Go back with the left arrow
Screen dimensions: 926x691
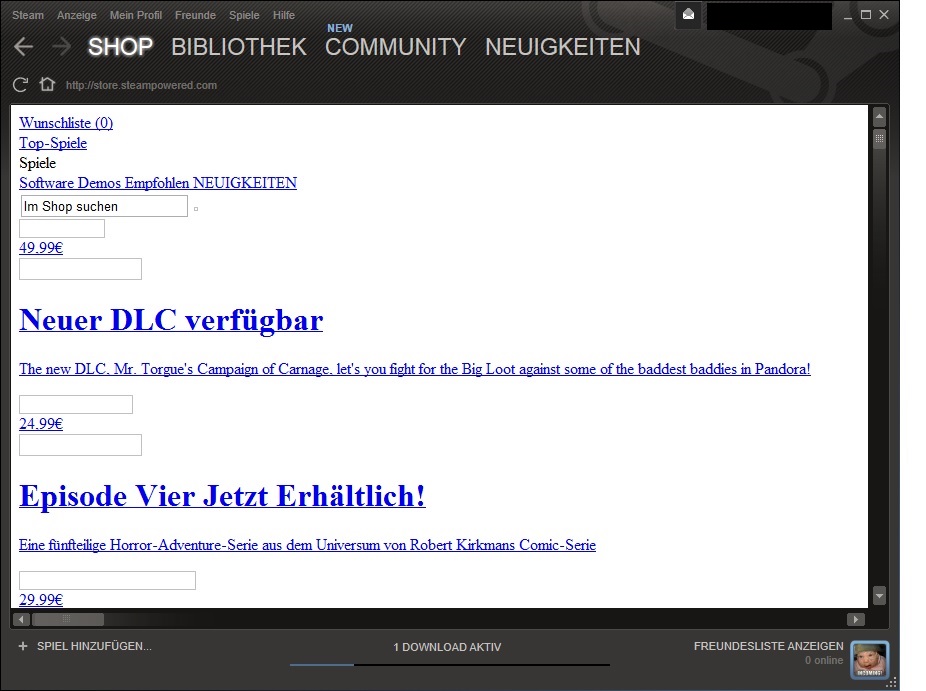click(24, 47)
